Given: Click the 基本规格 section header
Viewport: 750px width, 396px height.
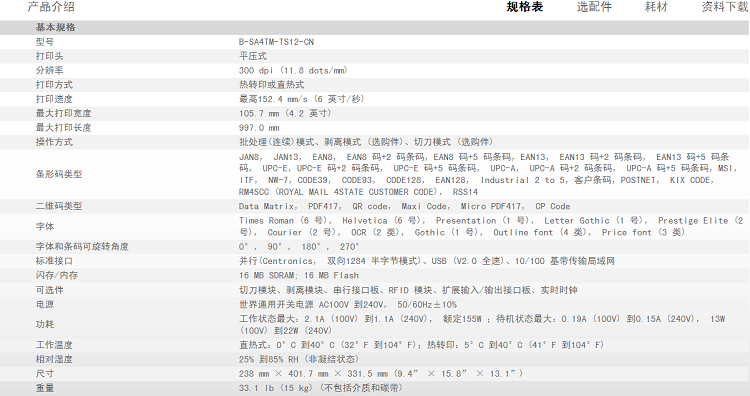Looking at the screenshot, I should [55, 27].
